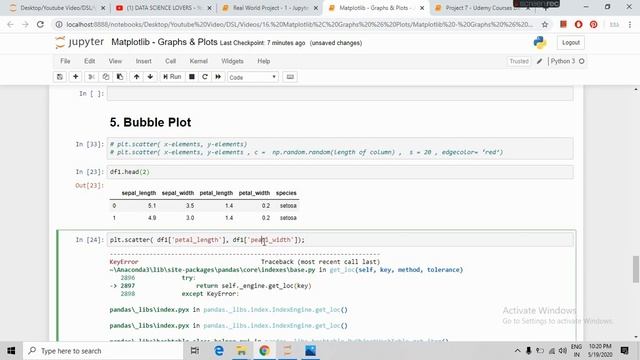The image size is (640, 360).
Task: Switch to Desktop/Youtube Video/DSL browser tab
Action: point(57,8)
